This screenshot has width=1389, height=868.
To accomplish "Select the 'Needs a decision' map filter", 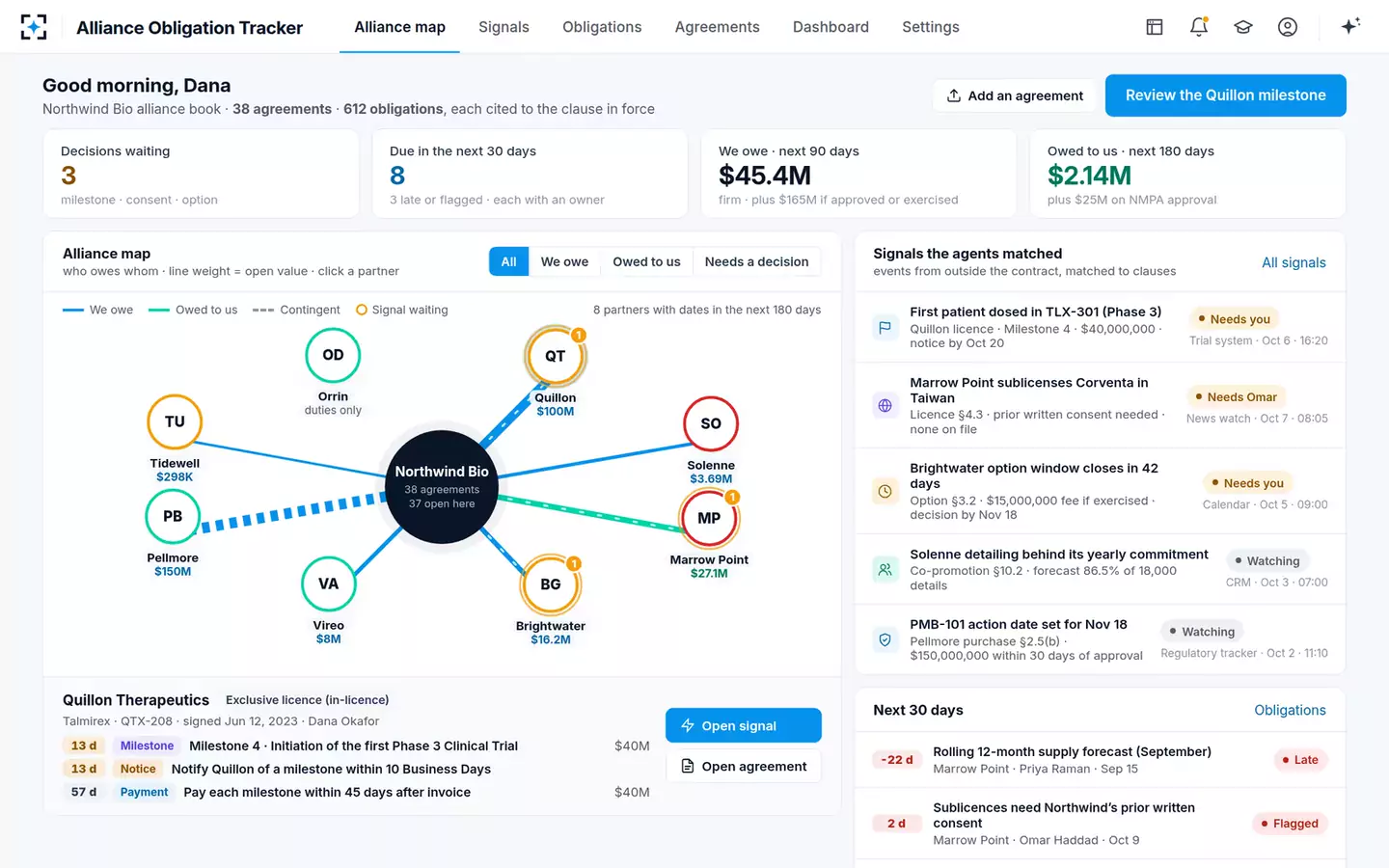I will 756,261.
